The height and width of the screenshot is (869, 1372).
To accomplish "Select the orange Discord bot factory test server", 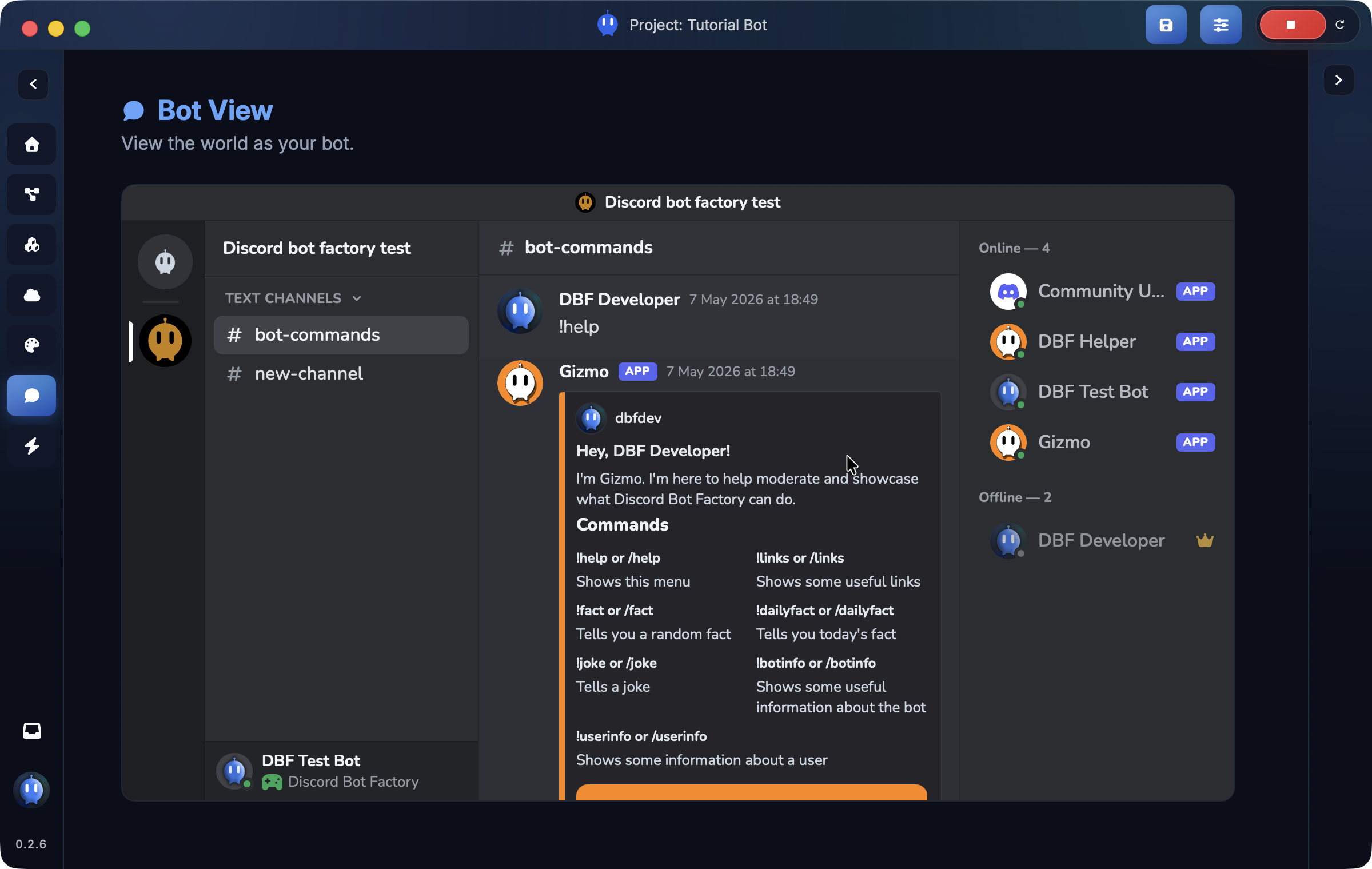I will click(165, 341).
